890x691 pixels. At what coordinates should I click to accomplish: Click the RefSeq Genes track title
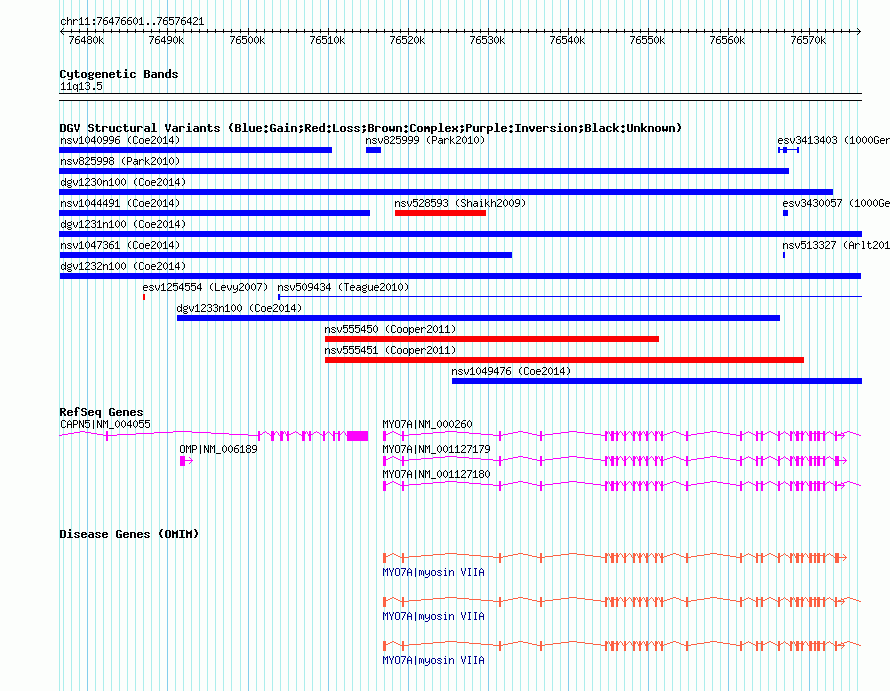tap(101, 412)
